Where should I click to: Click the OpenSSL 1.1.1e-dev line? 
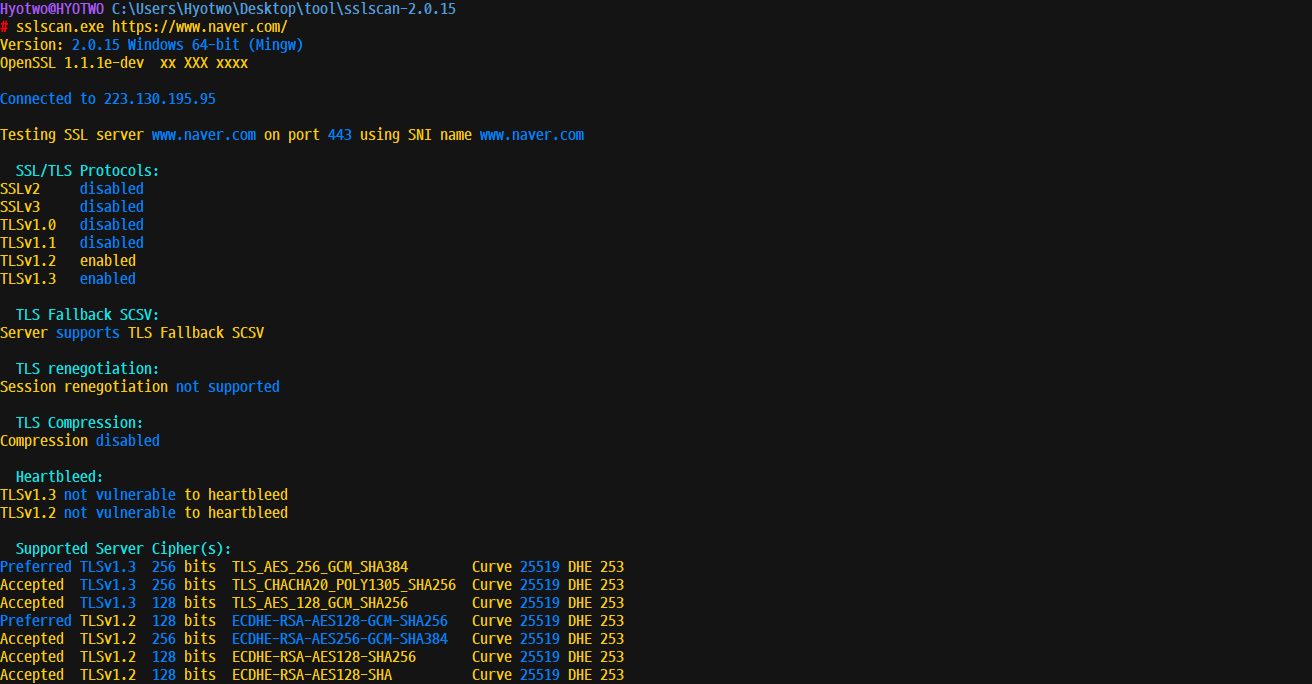124,63
